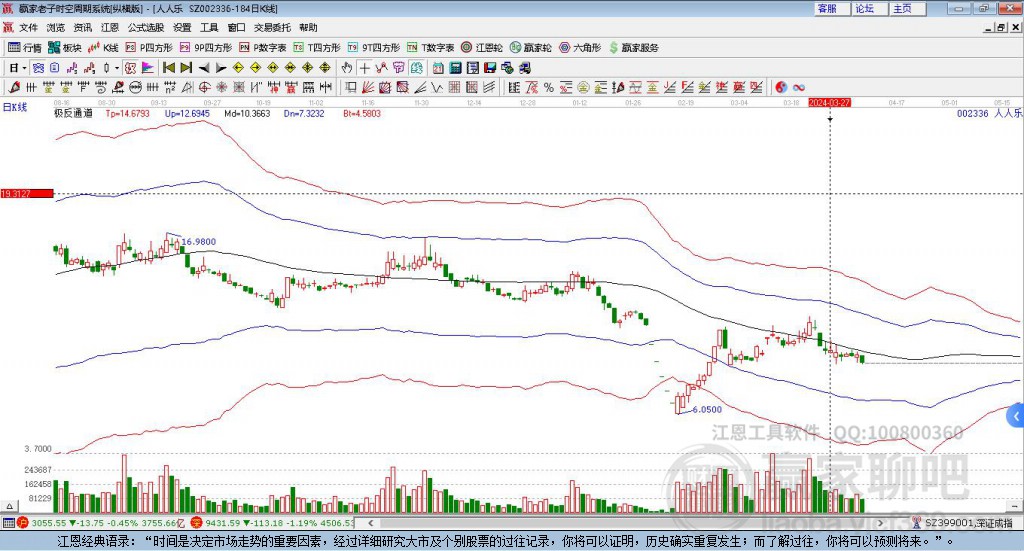The width and height of the screenshot is (1024, 551).
Task: Launch the 赢家轮 wheel tool
Action: (x=530, y=48)
